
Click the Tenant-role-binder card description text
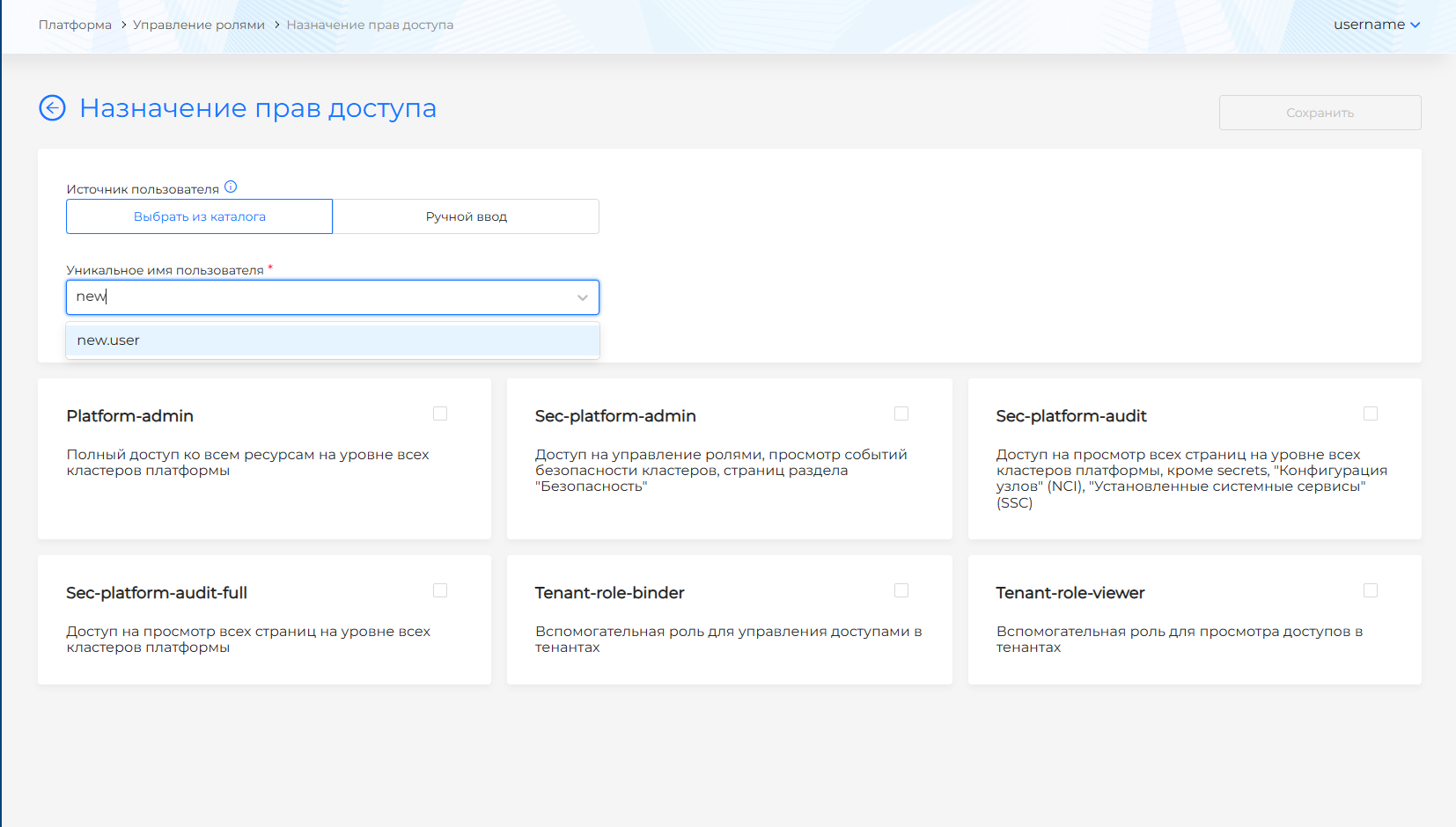coord(728,639)
